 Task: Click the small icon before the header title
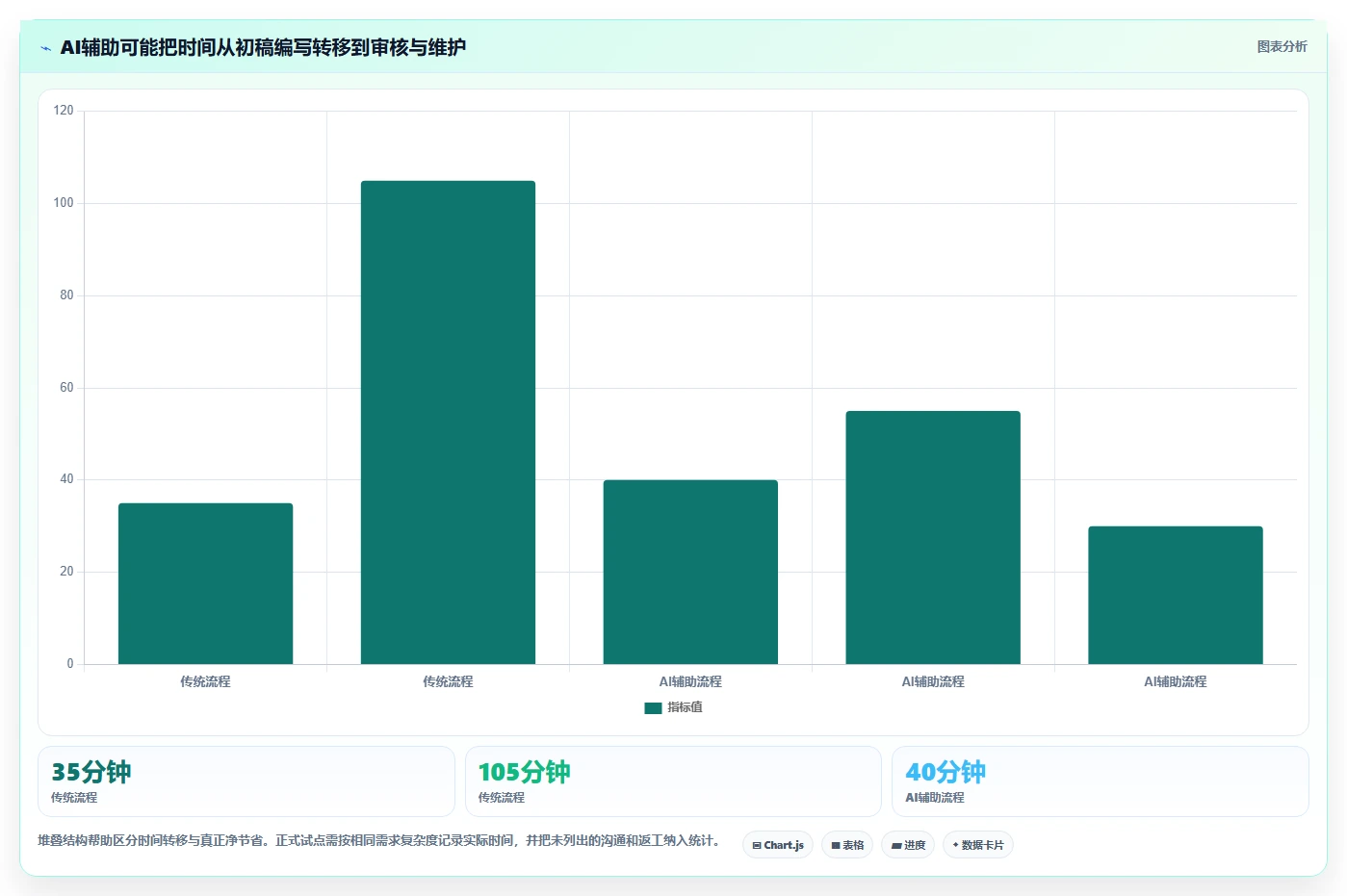[x=45, y=48]
